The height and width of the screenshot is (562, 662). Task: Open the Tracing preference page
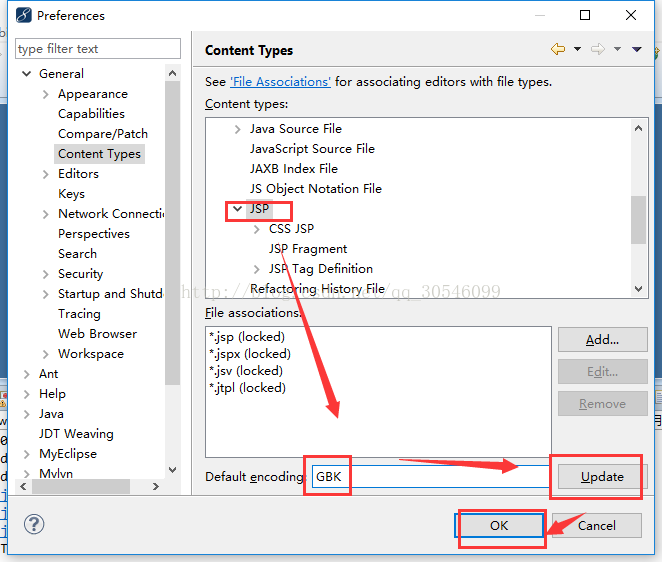coord(79,314)
